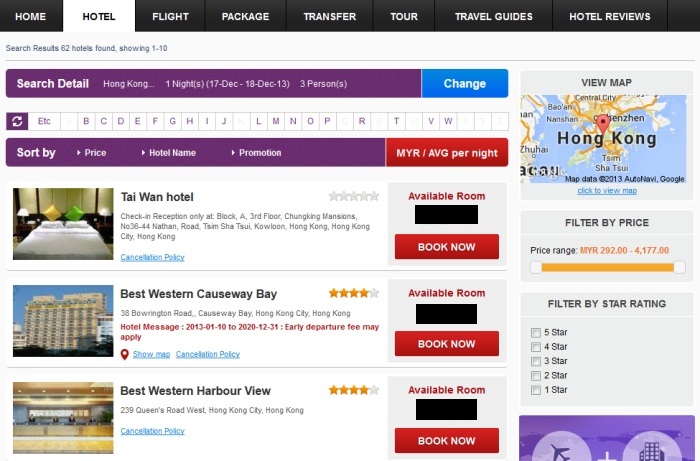The image size is (700, 461).
Task: Open the HOME tab
Action: (30, 17)
